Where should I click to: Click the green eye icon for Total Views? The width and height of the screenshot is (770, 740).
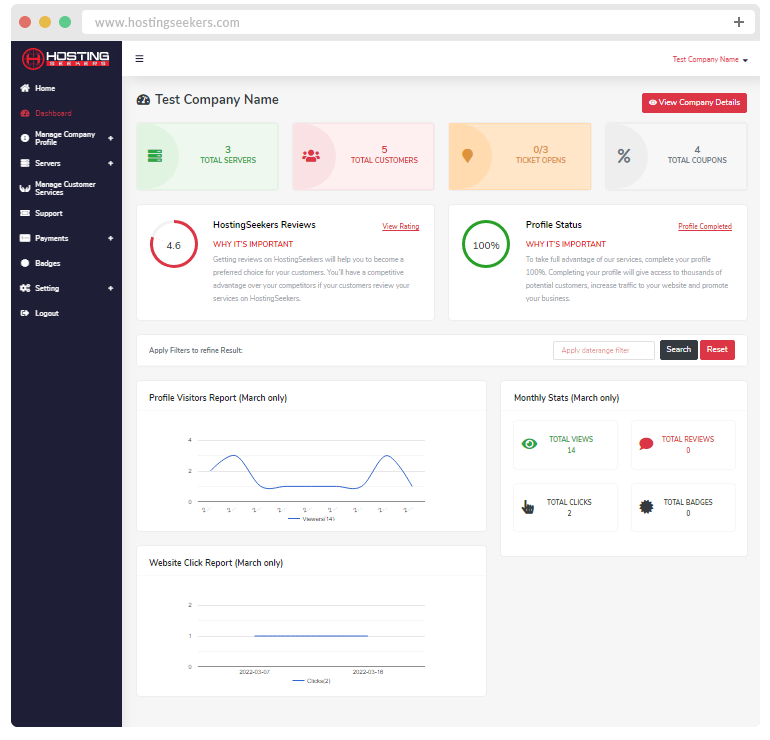529,444
